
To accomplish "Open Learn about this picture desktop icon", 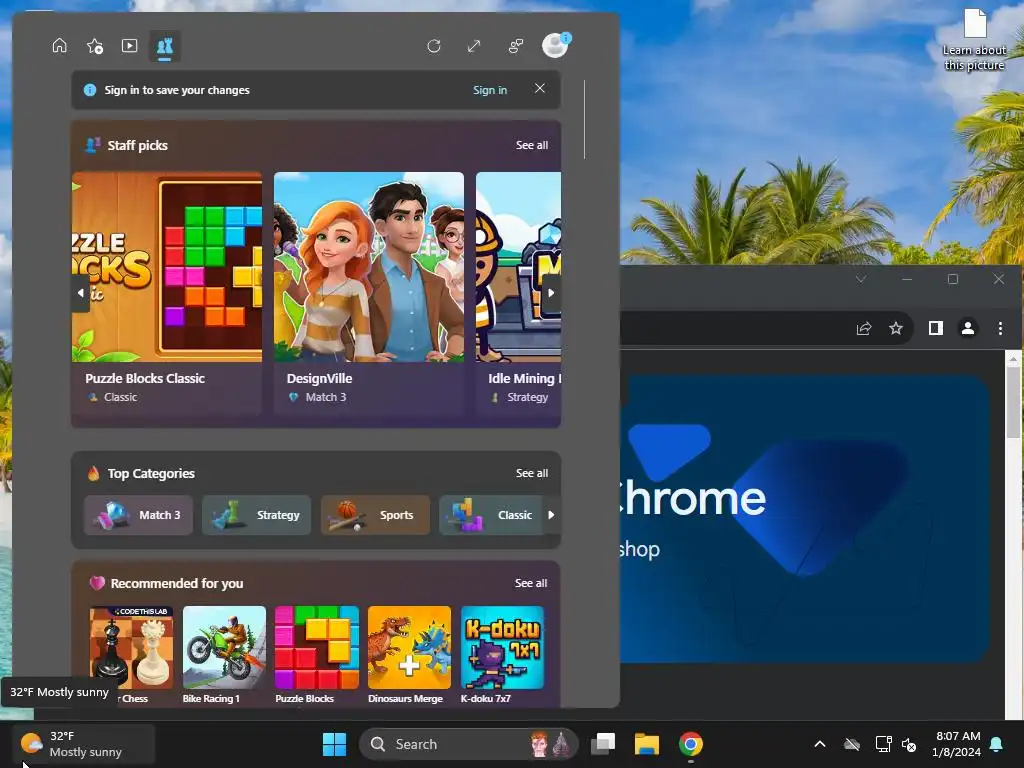I will 974,39.
